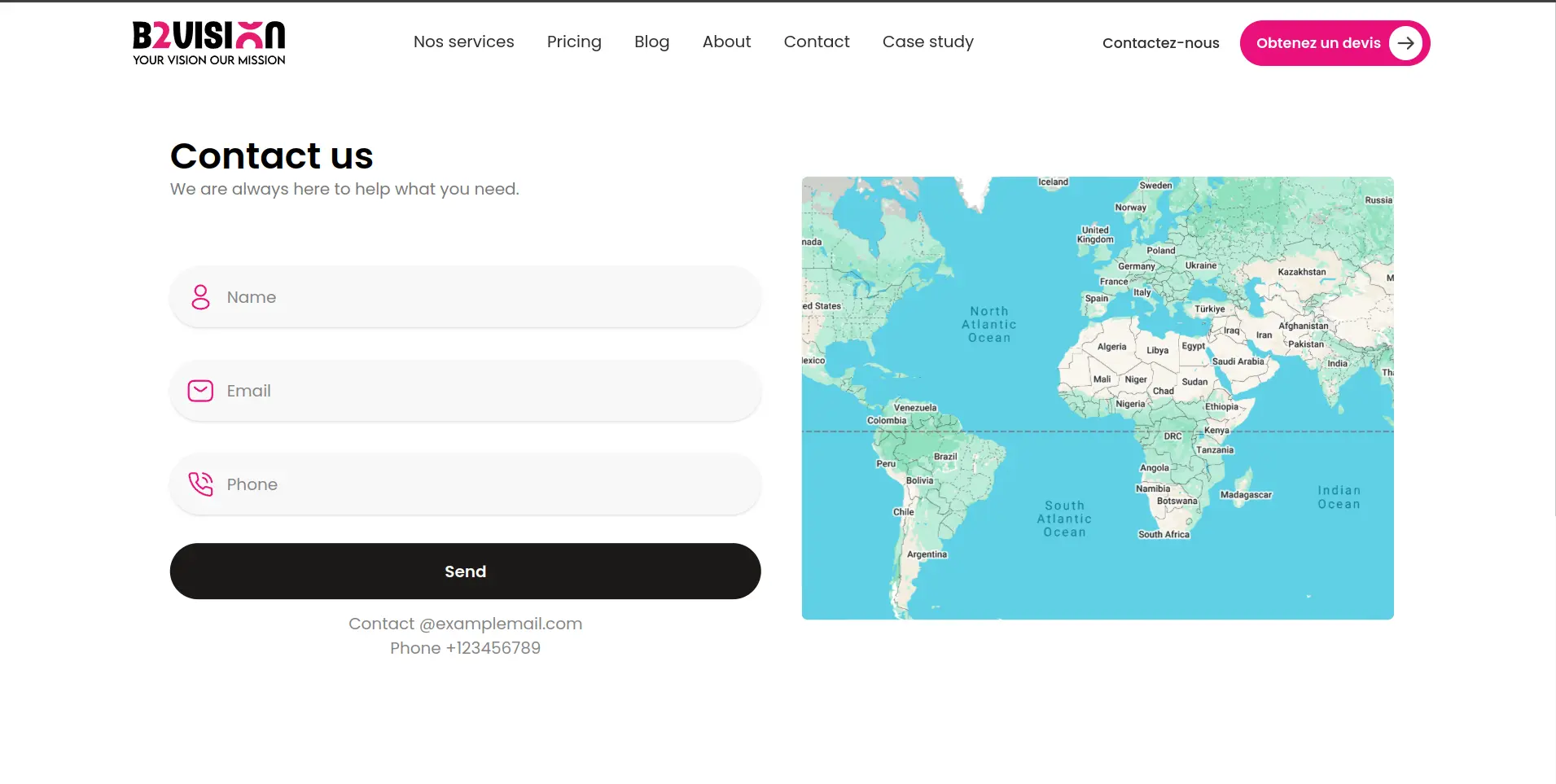
Task: Navigate to the About page
Action: tap(726, 42)
